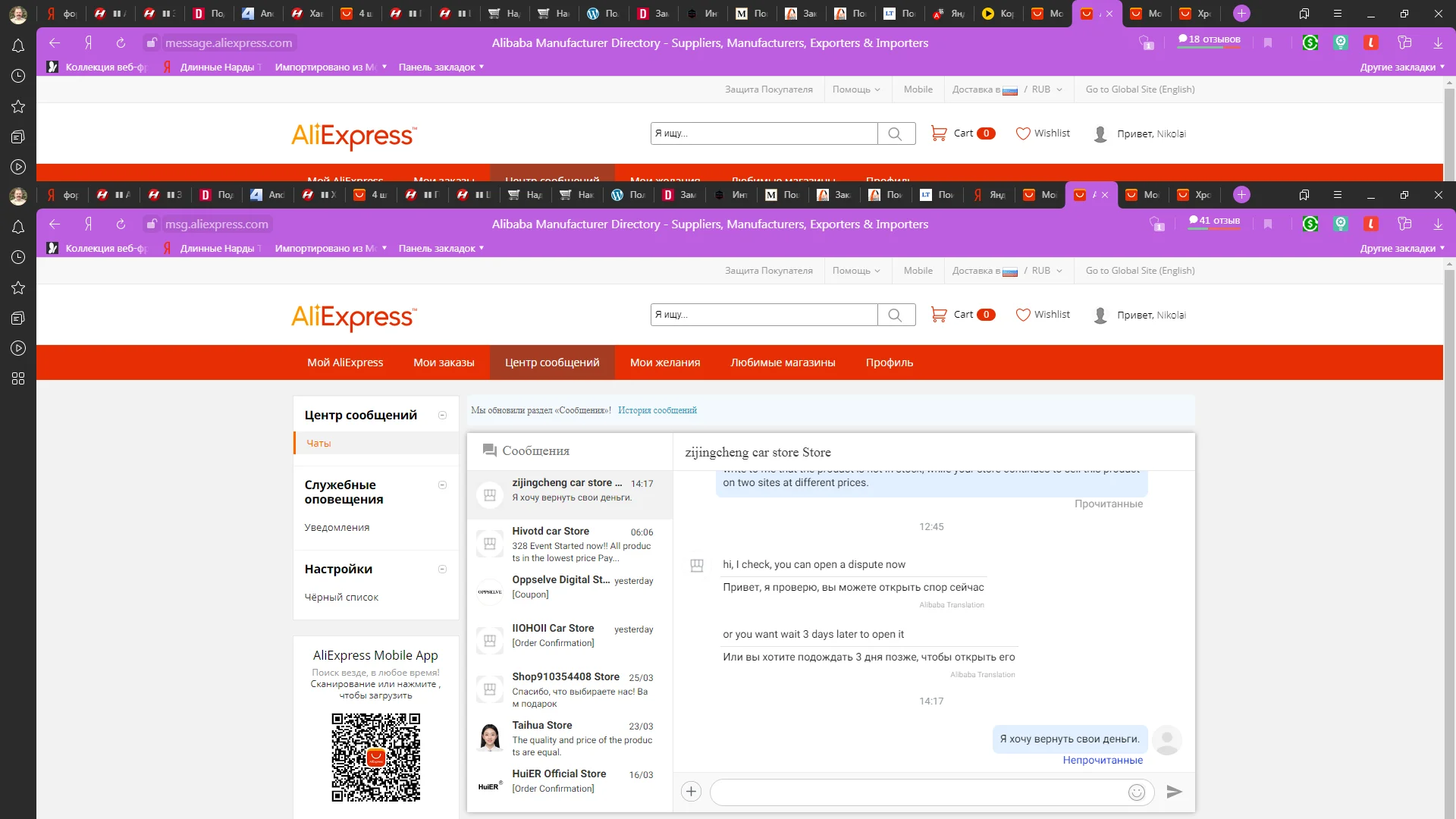The image size is (1456, 819).
Task: Collapse the Центр сообщений sidebar section
Action: click(443, 416)
